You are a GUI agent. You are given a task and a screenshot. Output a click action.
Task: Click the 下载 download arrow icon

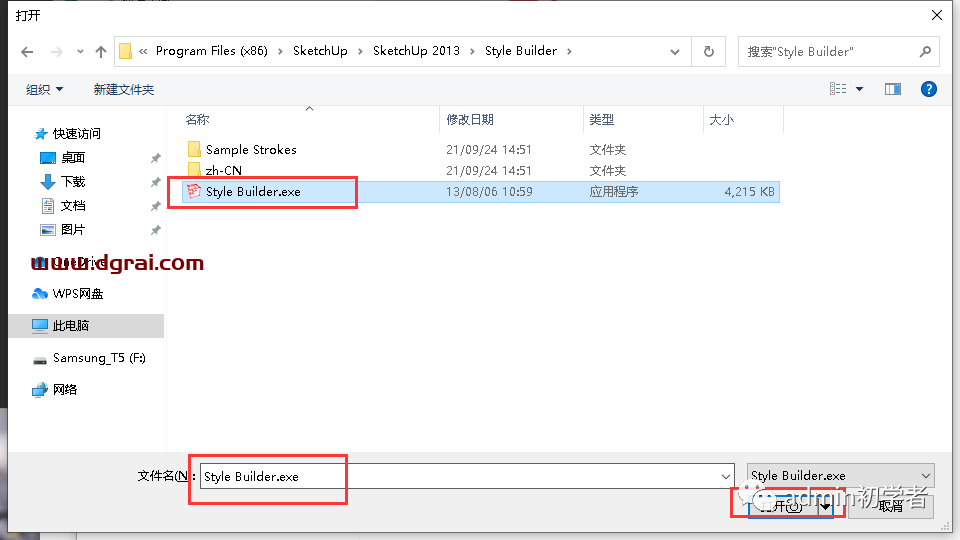point(48,182)
